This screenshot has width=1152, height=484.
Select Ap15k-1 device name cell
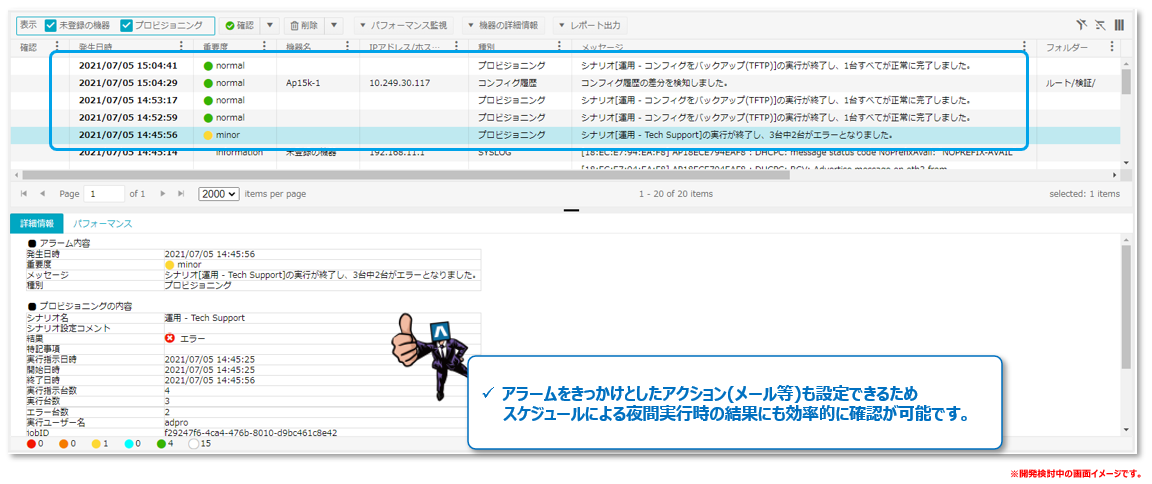tap(303, 83)
